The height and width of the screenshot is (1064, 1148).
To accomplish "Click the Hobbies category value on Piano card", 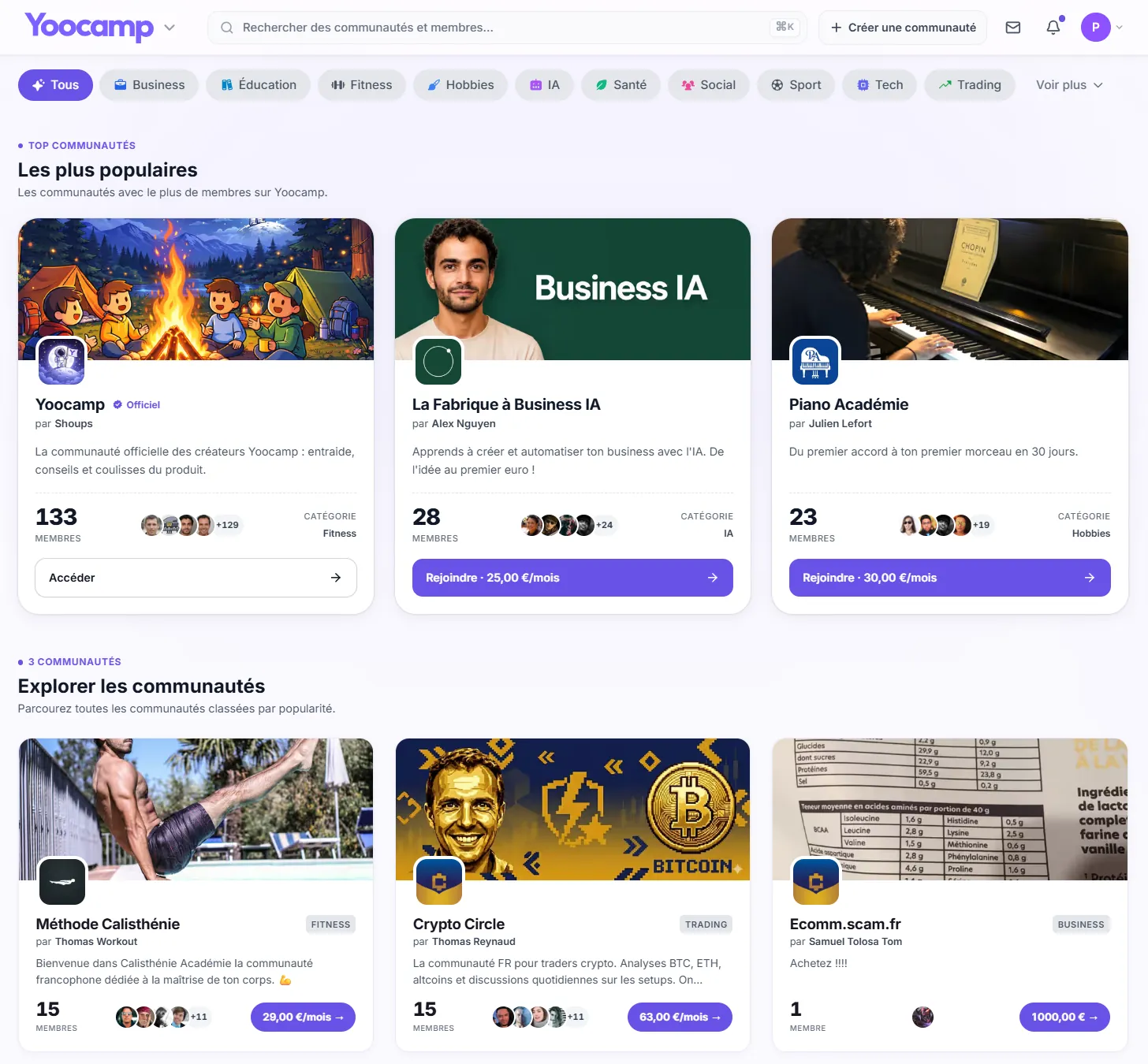I will tap(1090, 534).
